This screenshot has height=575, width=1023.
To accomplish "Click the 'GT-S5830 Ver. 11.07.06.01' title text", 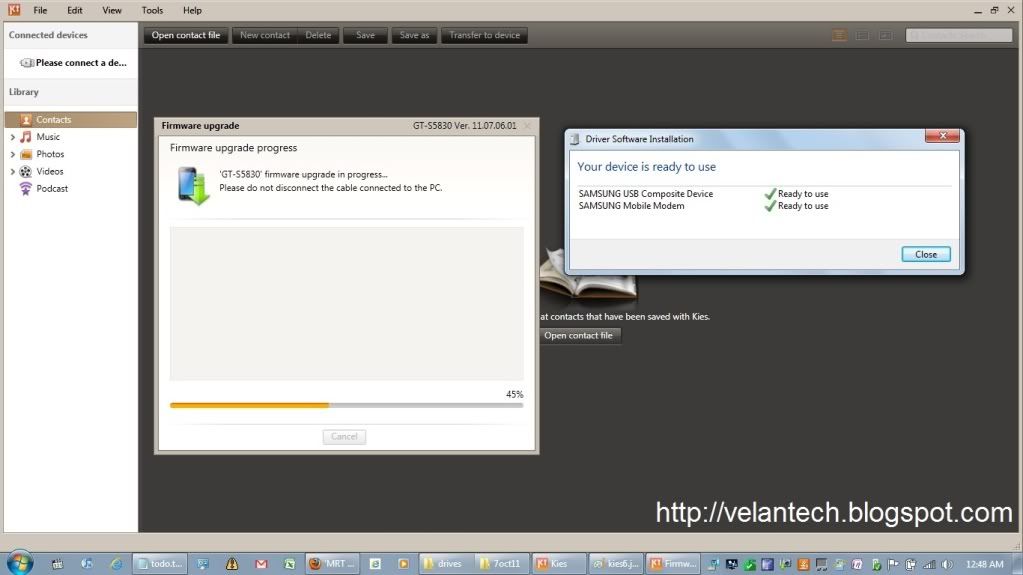I will pyautogui.click(x=464, y=125).
